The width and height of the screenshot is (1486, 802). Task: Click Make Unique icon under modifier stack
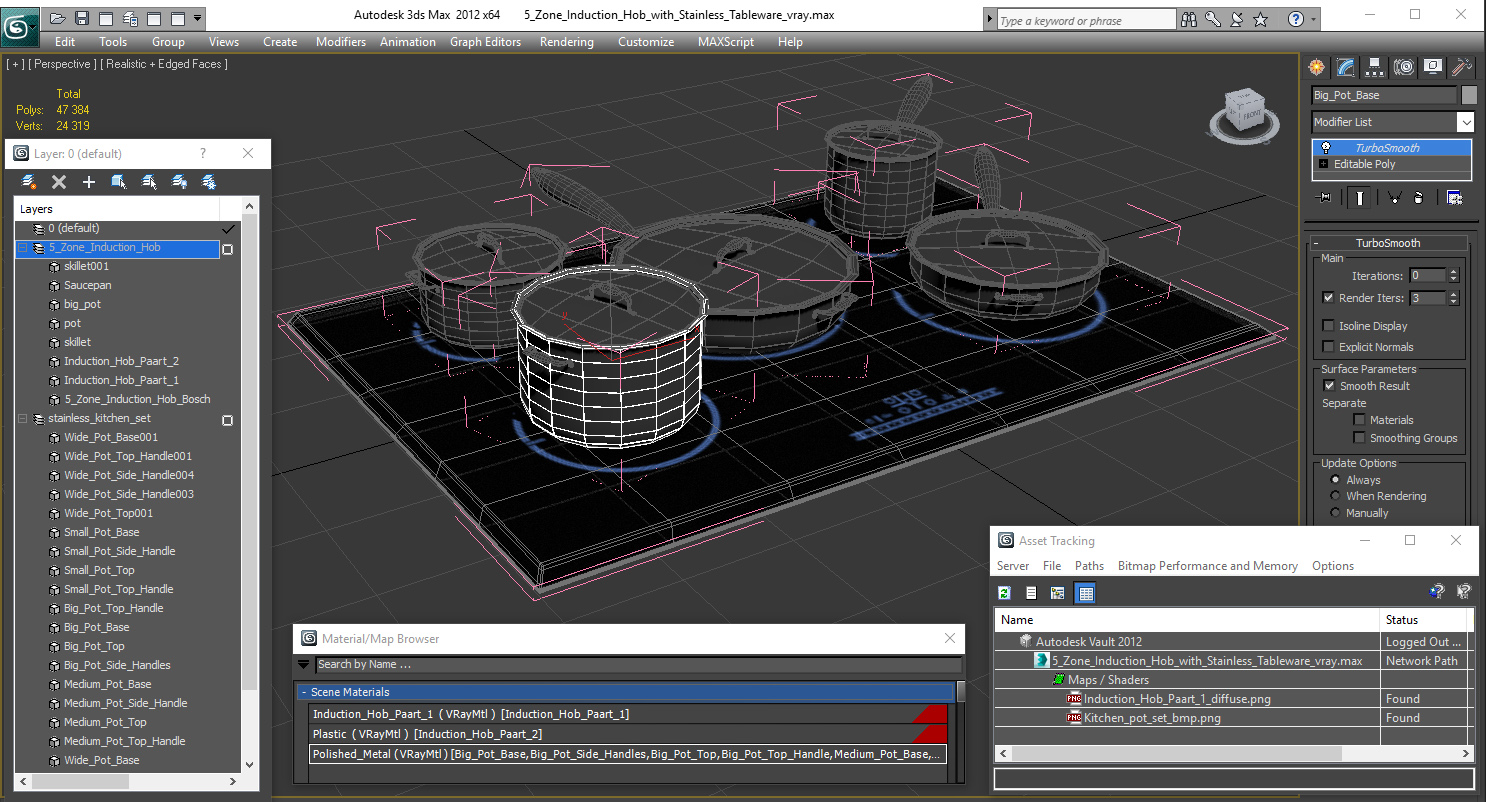(x=1394, y=197)
